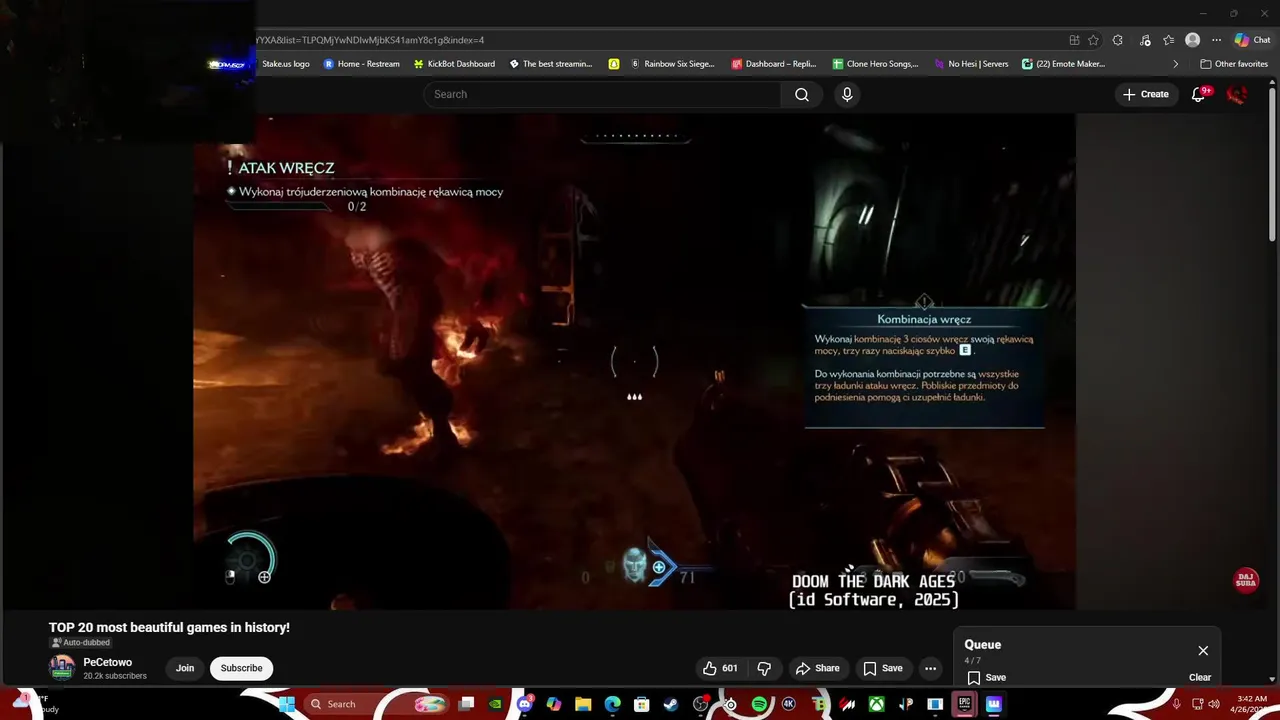Click the Join membership button
This screenshot has width=1280, height=720.
[185, 668]
